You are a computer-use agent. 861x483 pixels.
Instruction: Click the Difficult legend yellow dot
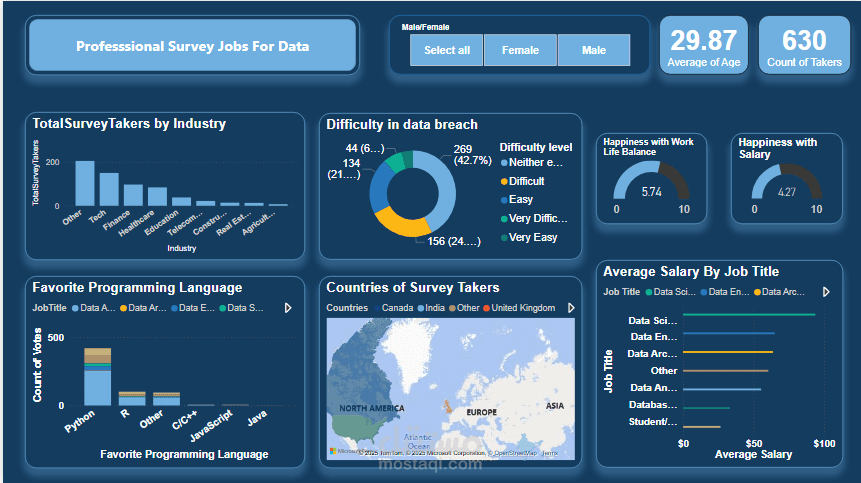point(504,182)
